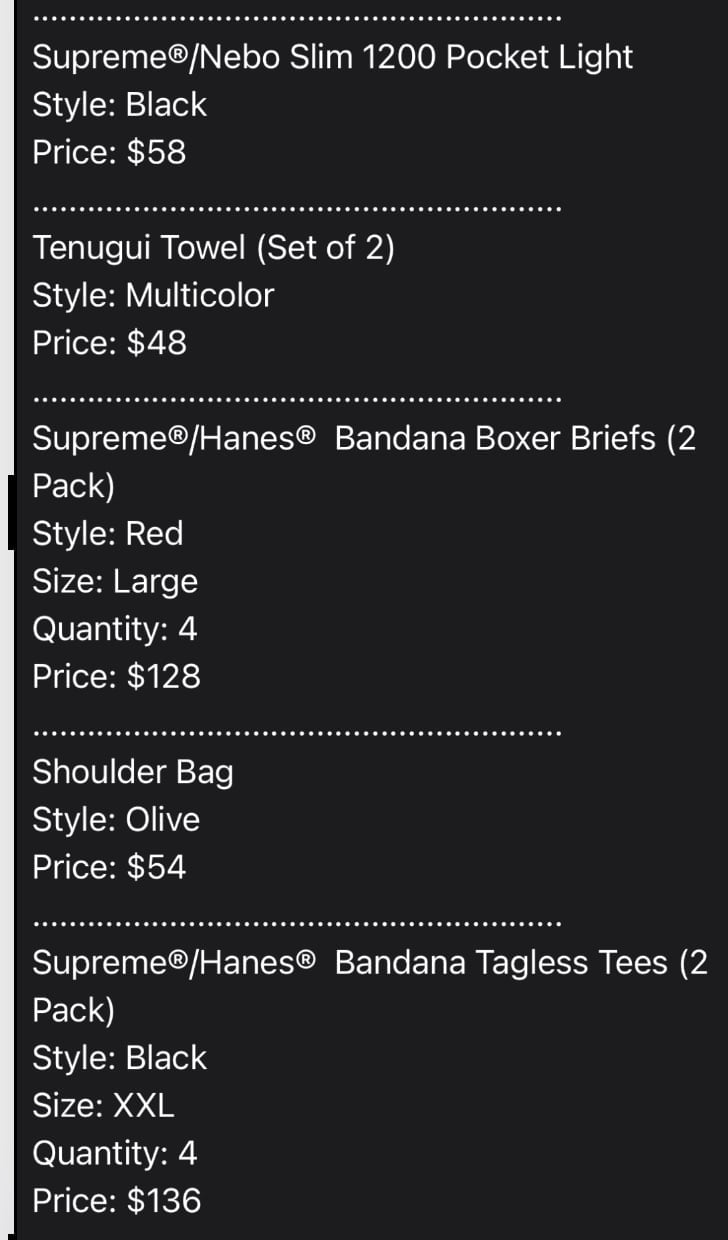The image size is (728, 1240).
Task: Select the Bandana Boxer Briefs (2 Pack) title
Action: point(364,462)
